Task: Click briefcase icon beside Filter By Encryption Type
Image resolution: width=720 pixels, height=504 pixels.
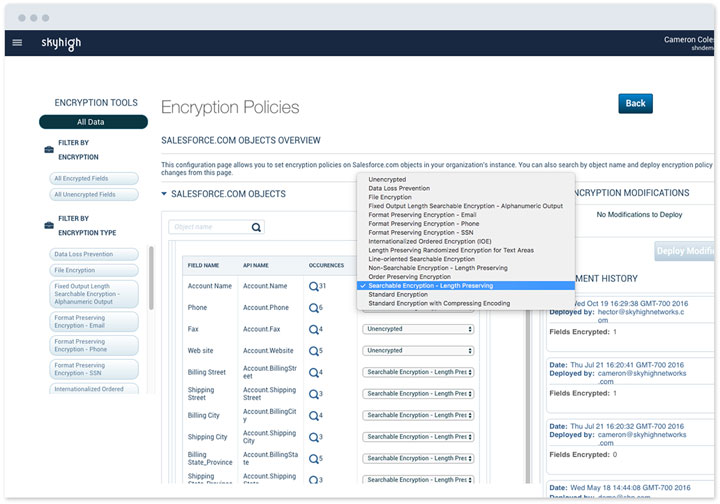Action: (x=49, y=225)
